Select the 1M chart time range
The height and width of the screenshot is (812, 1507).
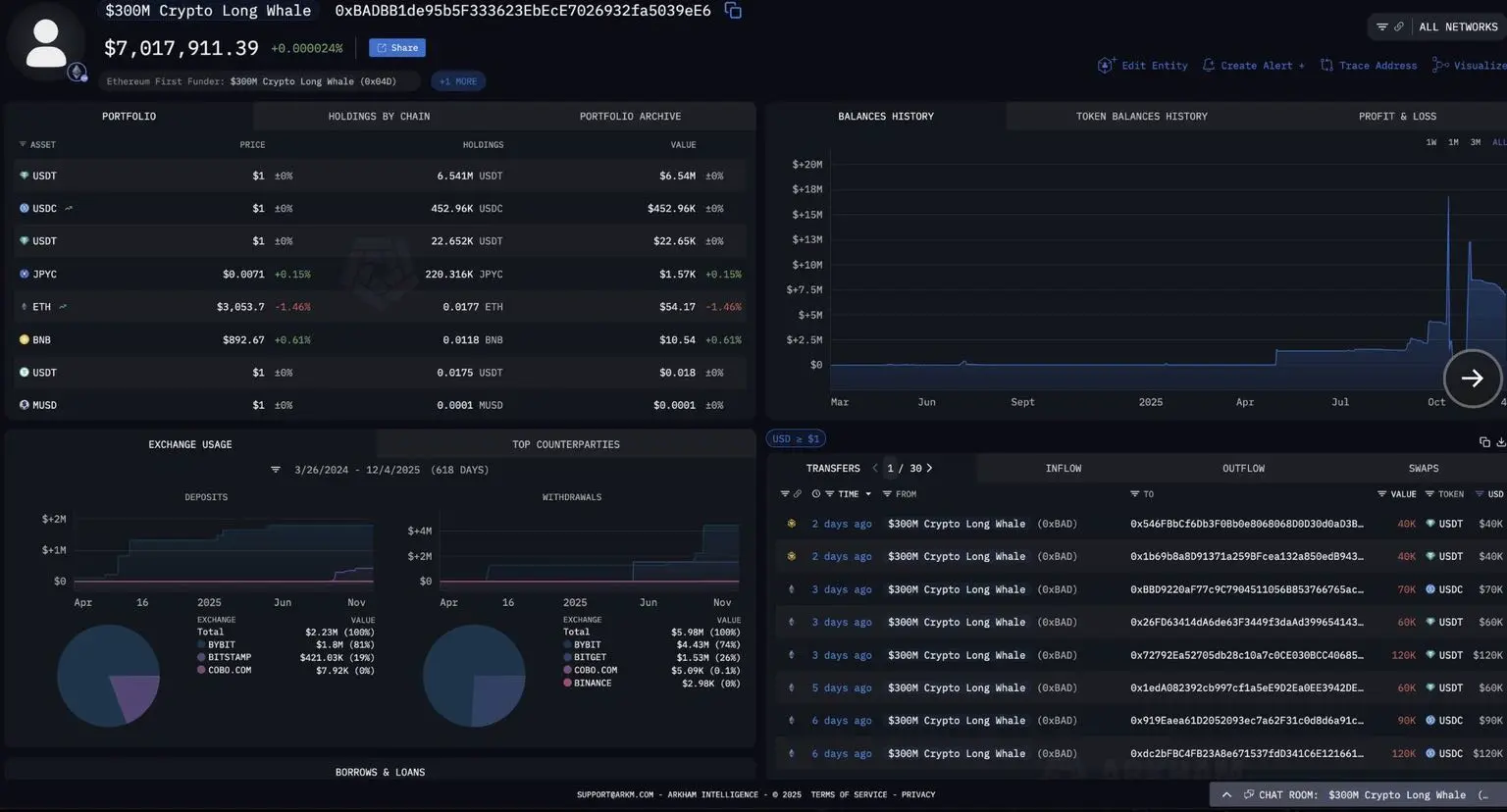click(1453, 143)
